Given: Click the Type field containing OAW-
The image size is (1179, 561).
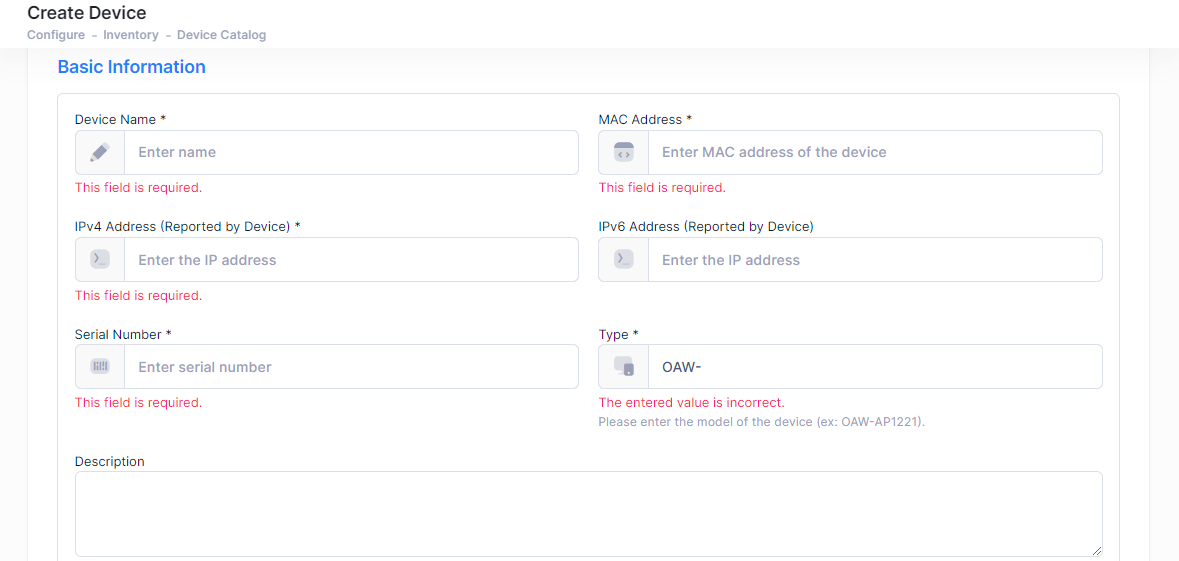Looking at the screenshot, I should pyautogui.click(x=875, y=366).
